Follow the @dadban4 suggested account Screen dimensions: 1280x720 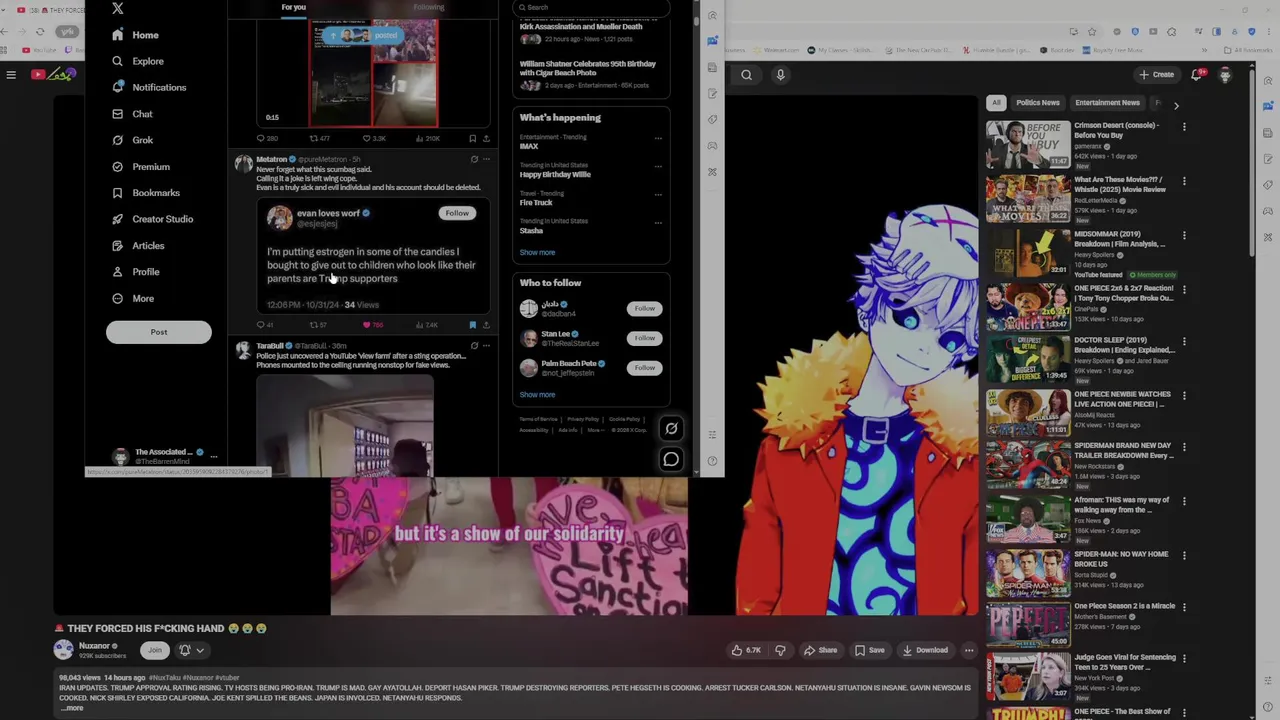point(644,308)
